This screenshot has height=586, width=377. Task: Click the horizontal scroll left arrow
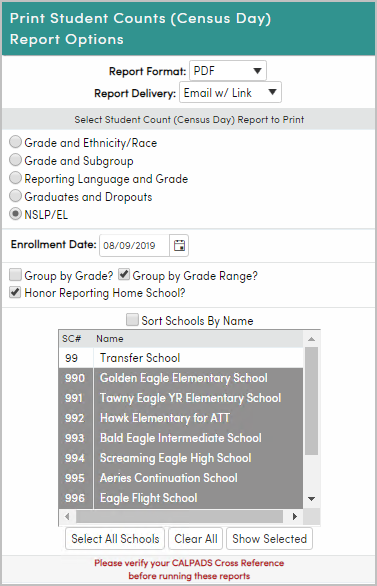[x=67, y=516]
